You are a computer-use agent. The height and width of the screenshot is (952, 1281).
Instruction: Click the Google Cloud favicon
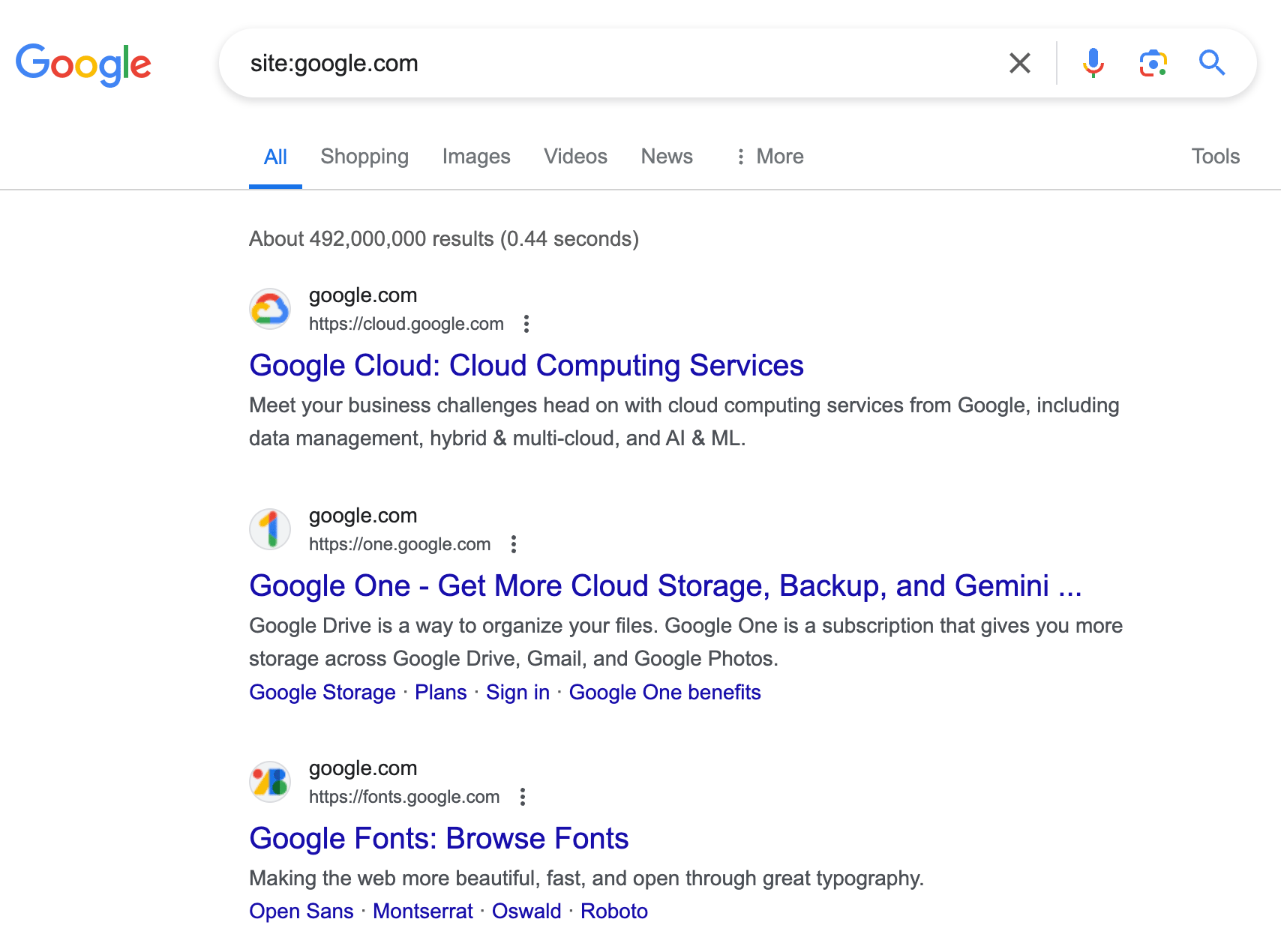click(270, 309)
